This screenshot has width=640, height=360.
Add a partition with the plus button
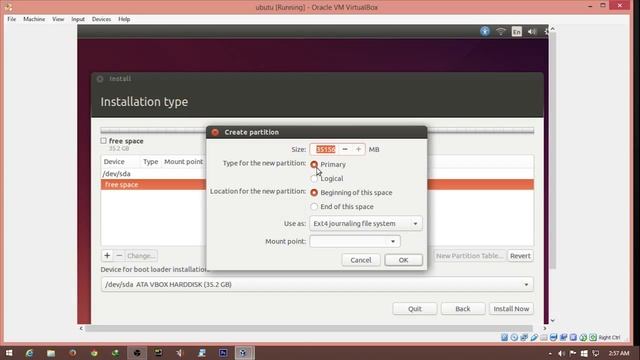click(x=107, y=256)
